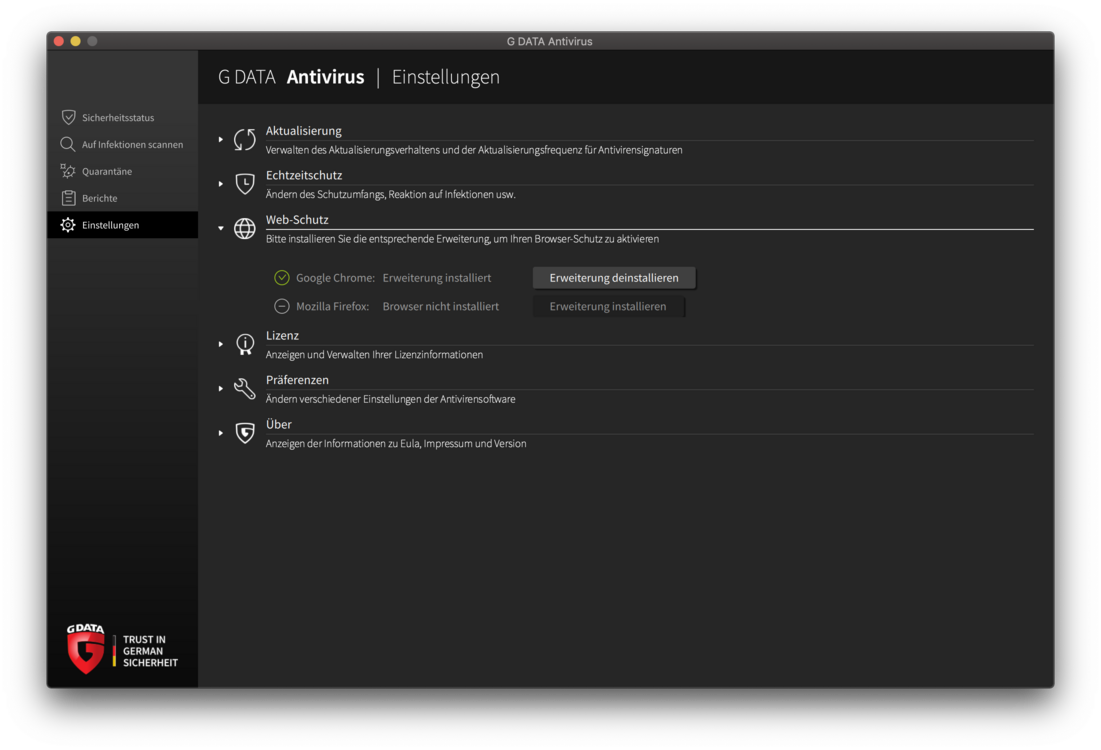This screenshot has height=750, width=1101.
Task: Close the G DATA Antivirus window
Action: coord(59,41)
